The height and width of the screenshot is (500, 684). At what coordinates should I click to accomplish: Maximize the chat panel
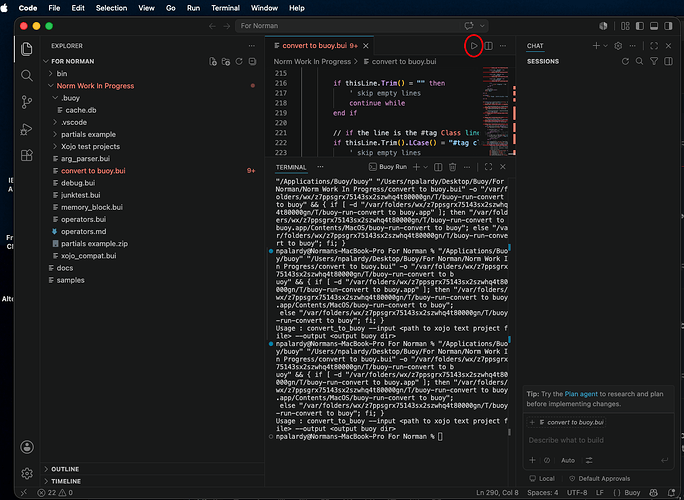pos(654,46)
